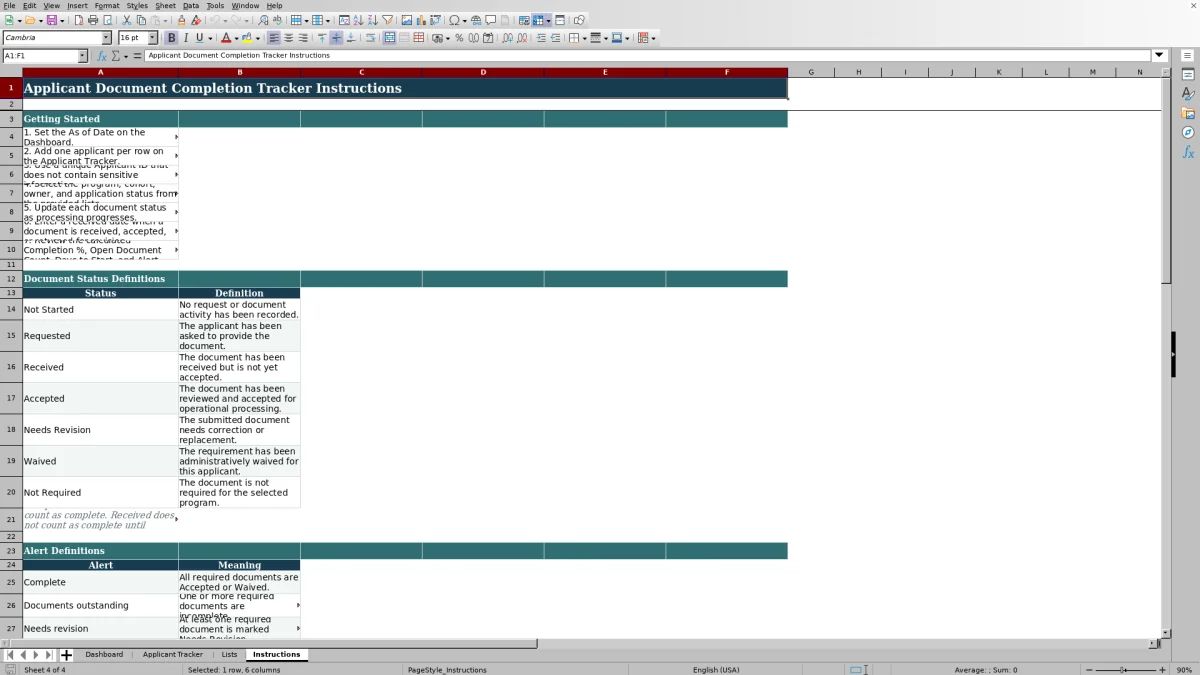The height and width of the screenshot is (675, 1200).
Task: Toggle Wrap Text for the cell
Action: (x=370, y=38)
